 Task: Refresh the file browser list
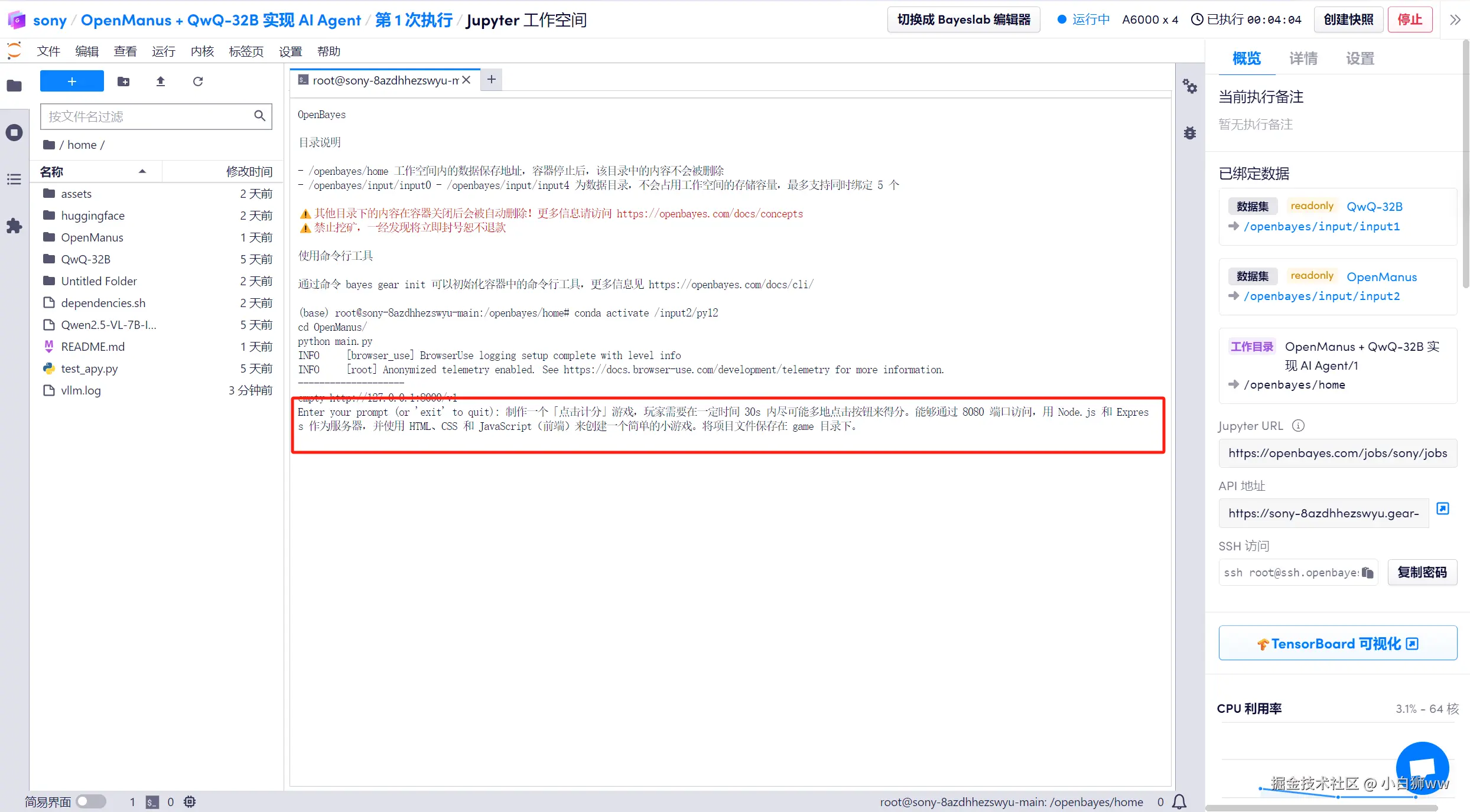click(x=198, y=81)
